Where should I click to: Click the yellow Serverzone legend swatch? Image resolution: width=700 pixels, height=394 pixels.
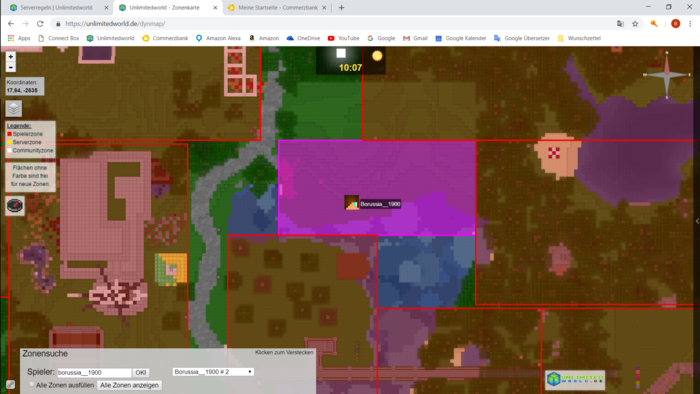coord(9,142)
